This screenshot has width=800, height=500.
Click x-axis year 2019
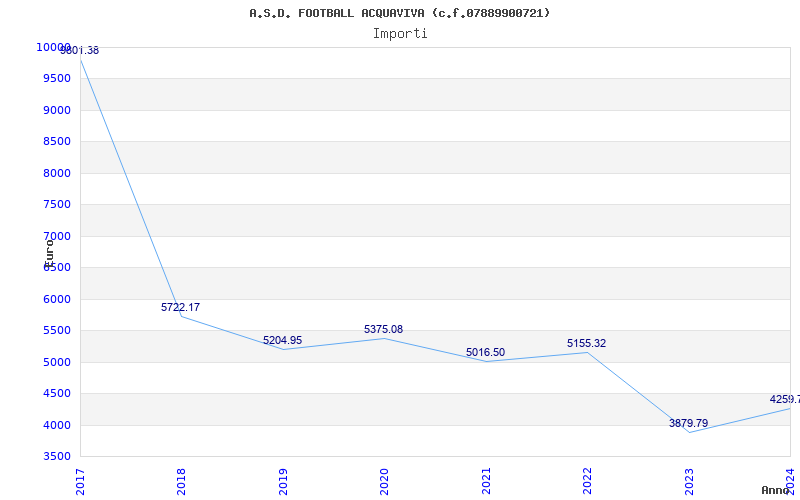point(283,481)
